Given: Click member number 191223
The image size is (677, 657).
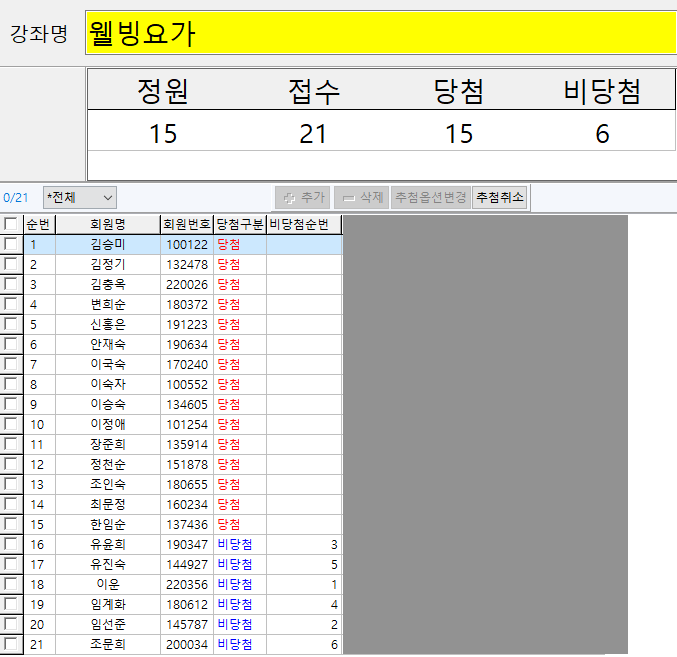Looking at the screenshot, I should (x=187, y=325).
